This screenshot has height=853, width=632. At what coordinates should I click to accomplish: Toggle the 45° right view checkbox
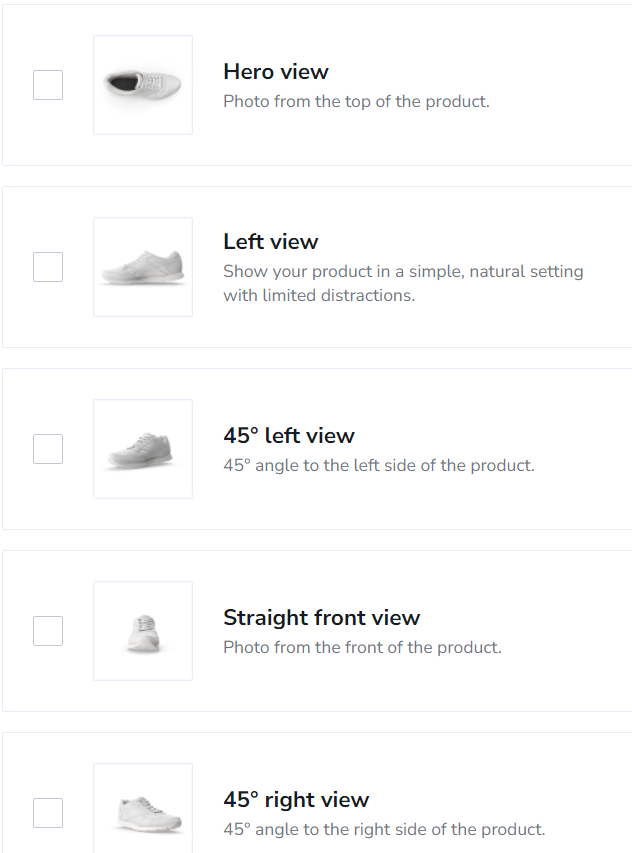click(x=48, y=813)
